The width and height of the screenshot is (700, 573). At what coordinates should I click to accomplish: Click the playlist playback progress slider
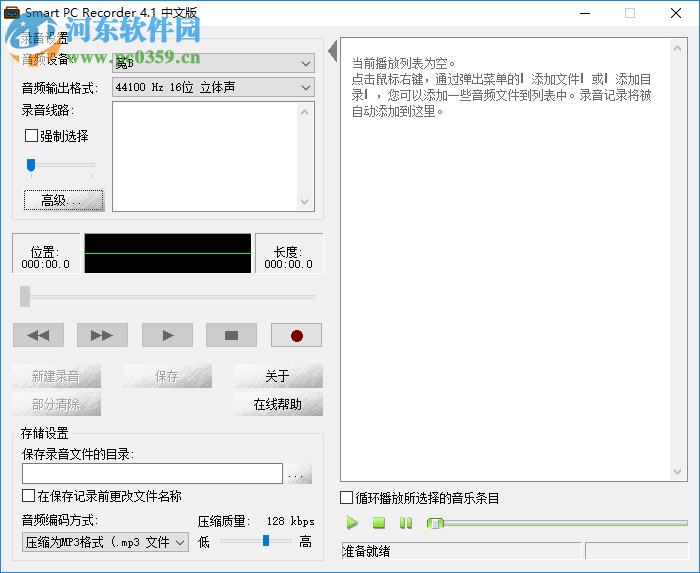[557, 523]
